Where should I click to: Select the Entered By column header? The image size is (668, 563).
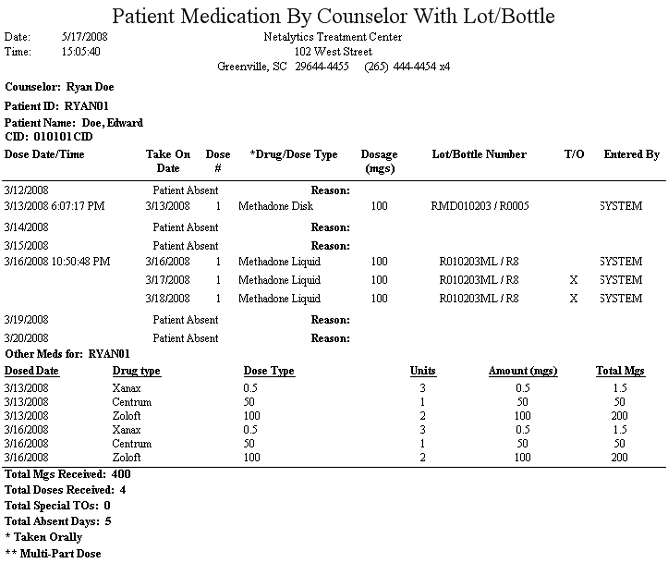click(631, 155)
